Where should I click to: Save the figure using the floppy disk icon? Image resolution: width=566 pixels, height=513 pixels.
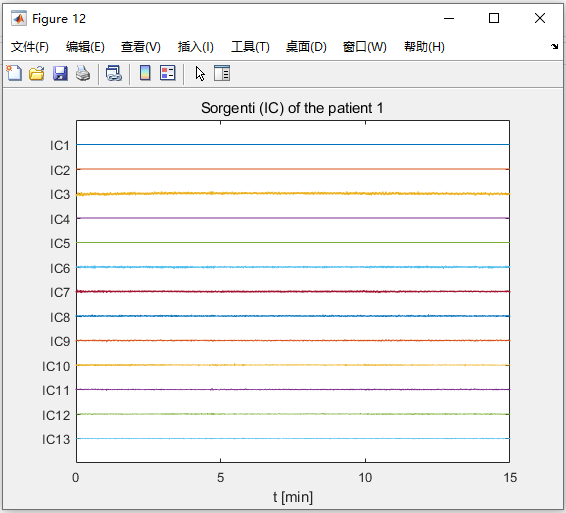point(60,73)
